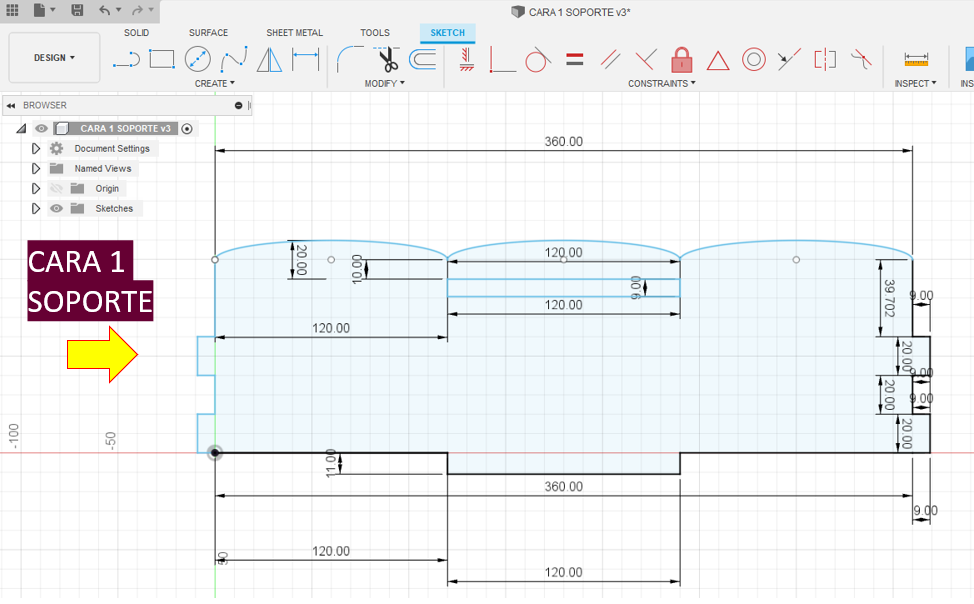
Task: Apply the Concentric constraint
Action: (x=753, y=60)
